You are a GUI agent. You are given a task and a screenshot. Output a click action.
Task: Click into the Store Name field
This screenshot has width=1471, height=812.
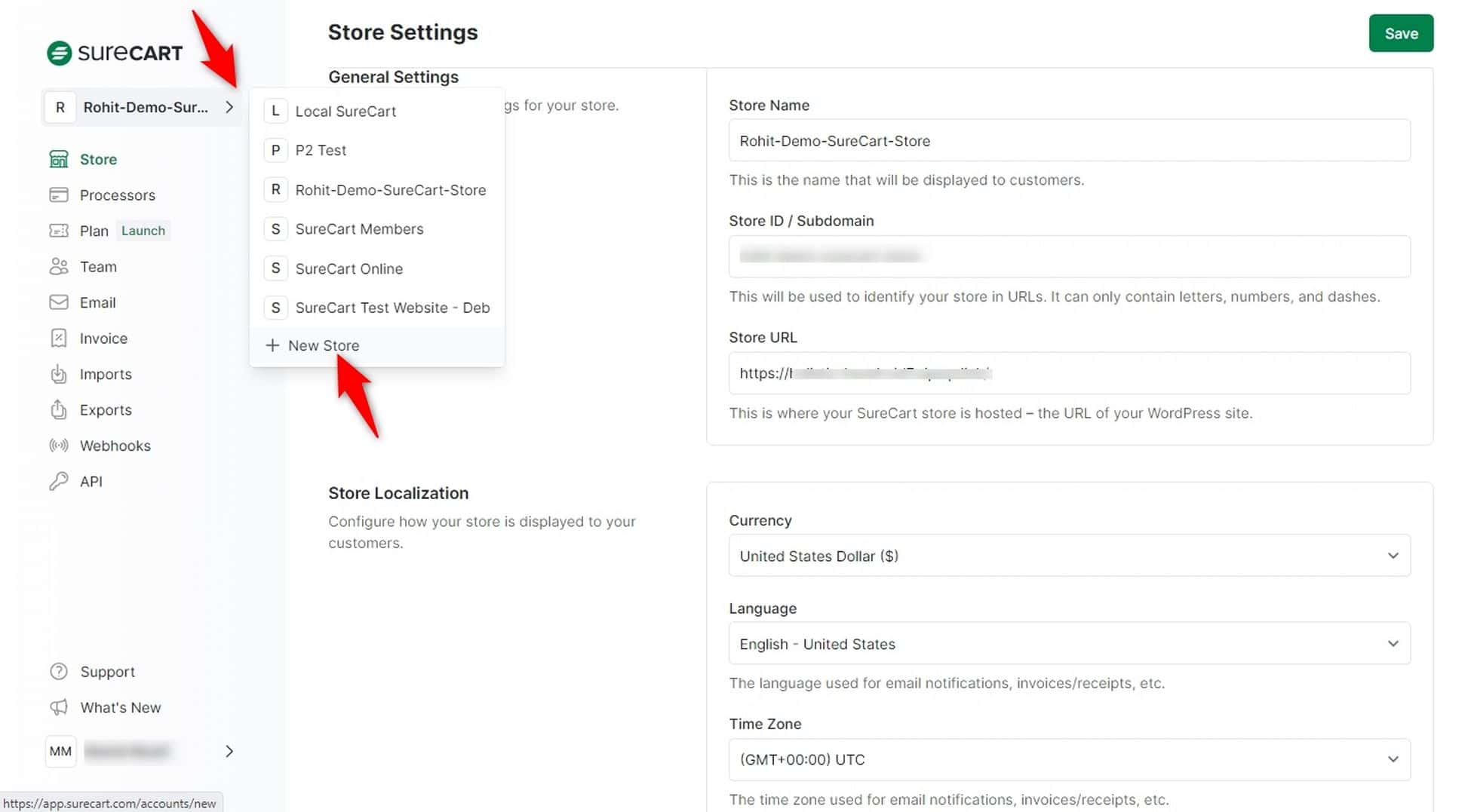click(x=1069, y=141)
